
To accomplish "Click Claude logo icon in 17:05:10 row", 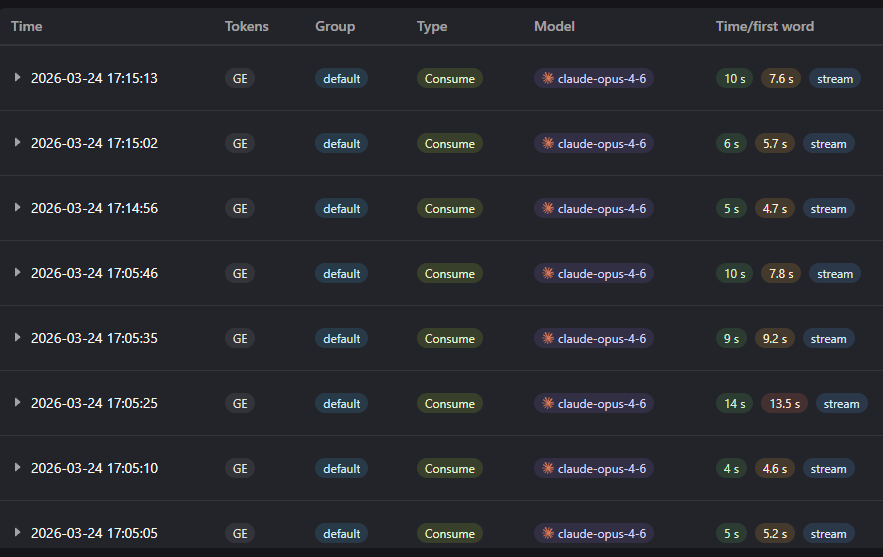I will 548,468.
